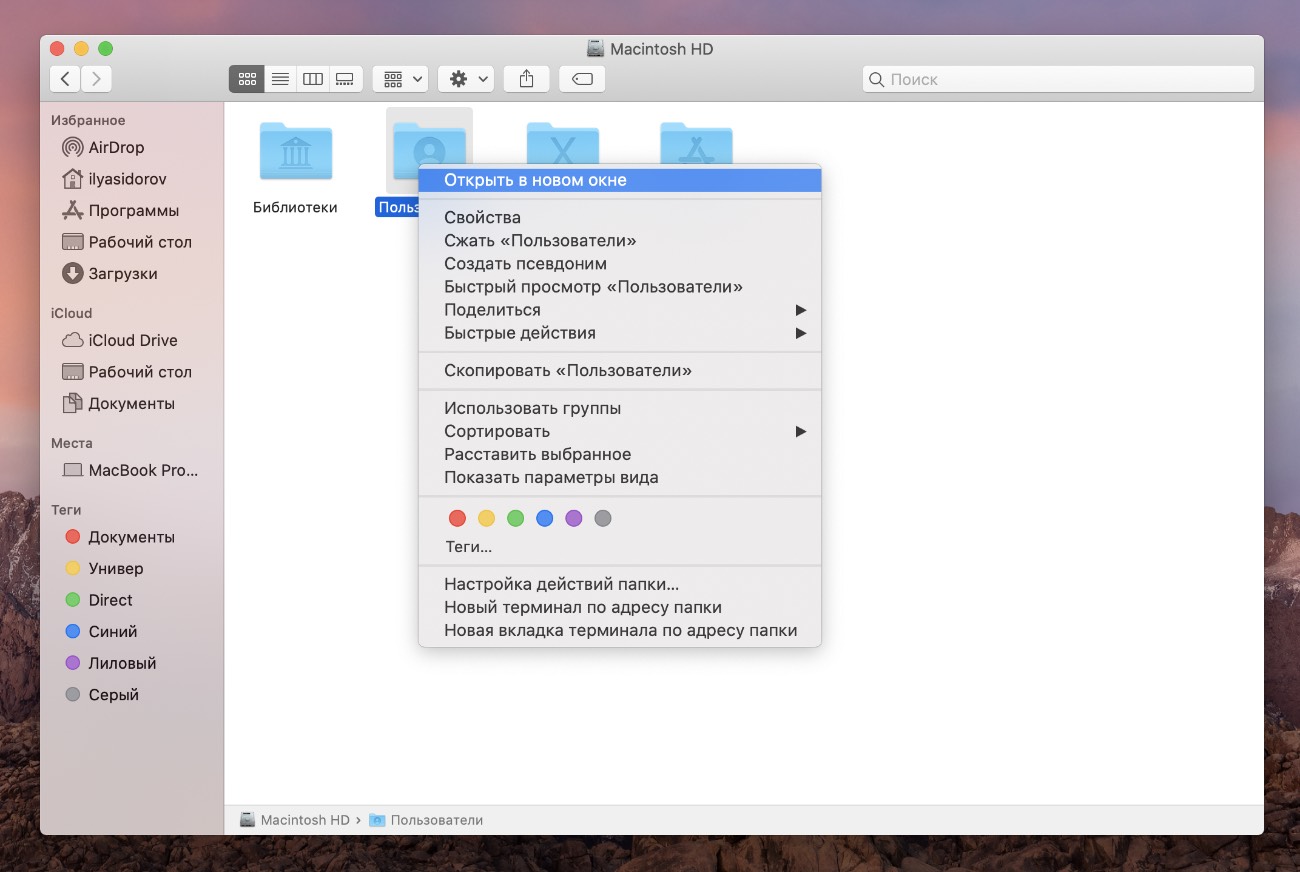Viewport: 1300px width, 872px height.
Task: Switch to list view mode
Action: click(x=280, y=79)
